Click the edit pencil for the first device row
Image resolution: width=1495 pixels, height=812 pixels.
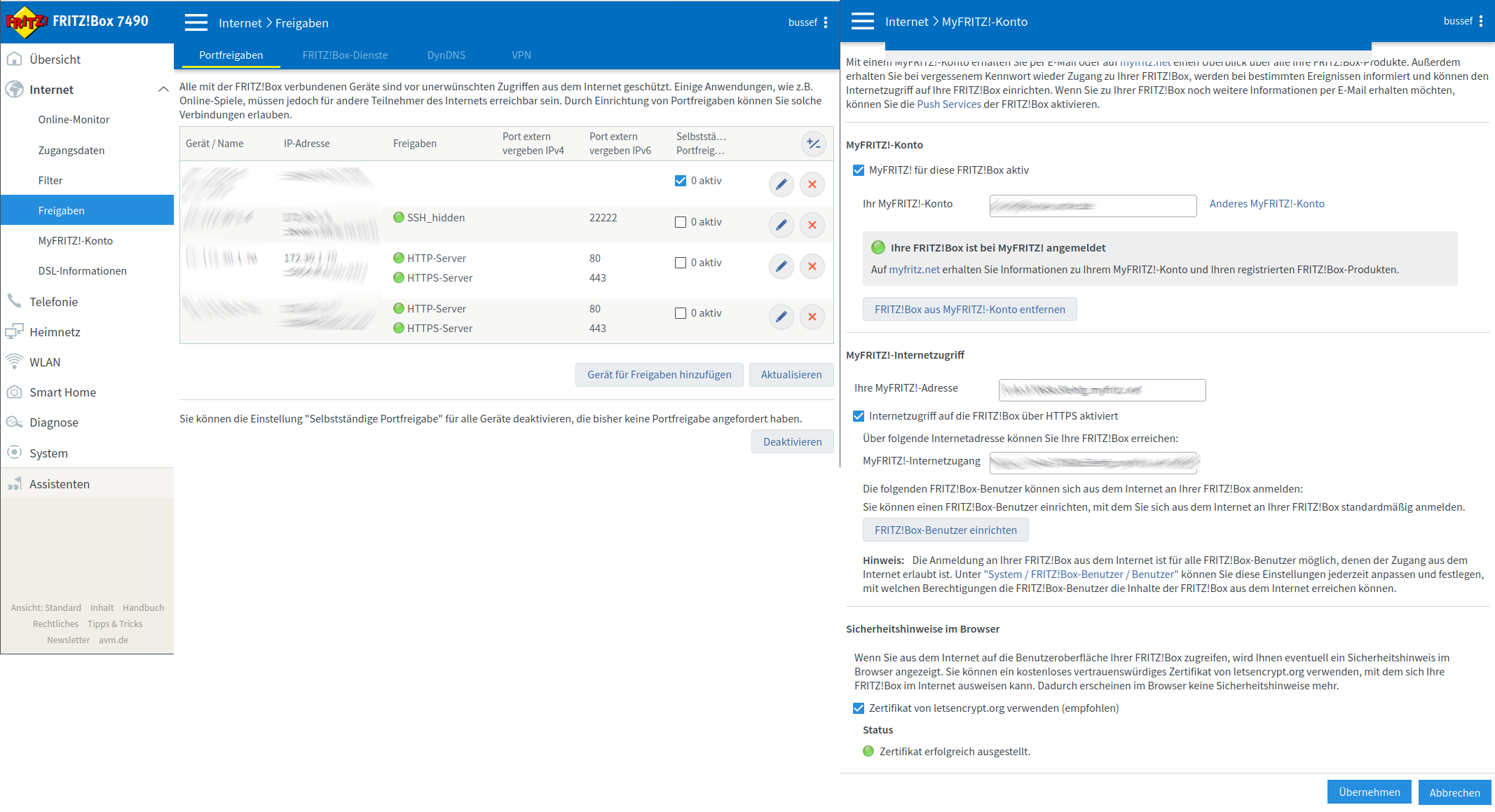tap(781, 184)
